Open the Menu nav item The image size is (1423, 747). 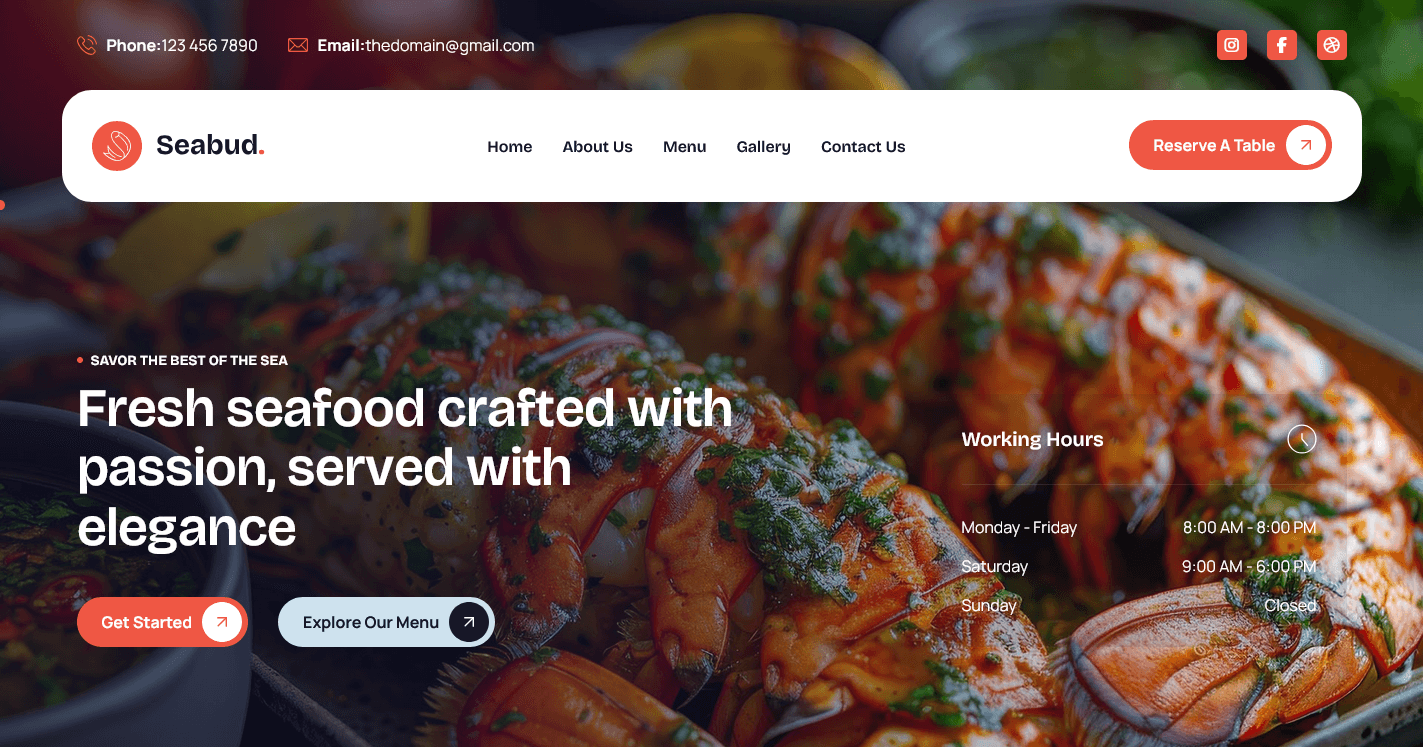tap(685, 147)
